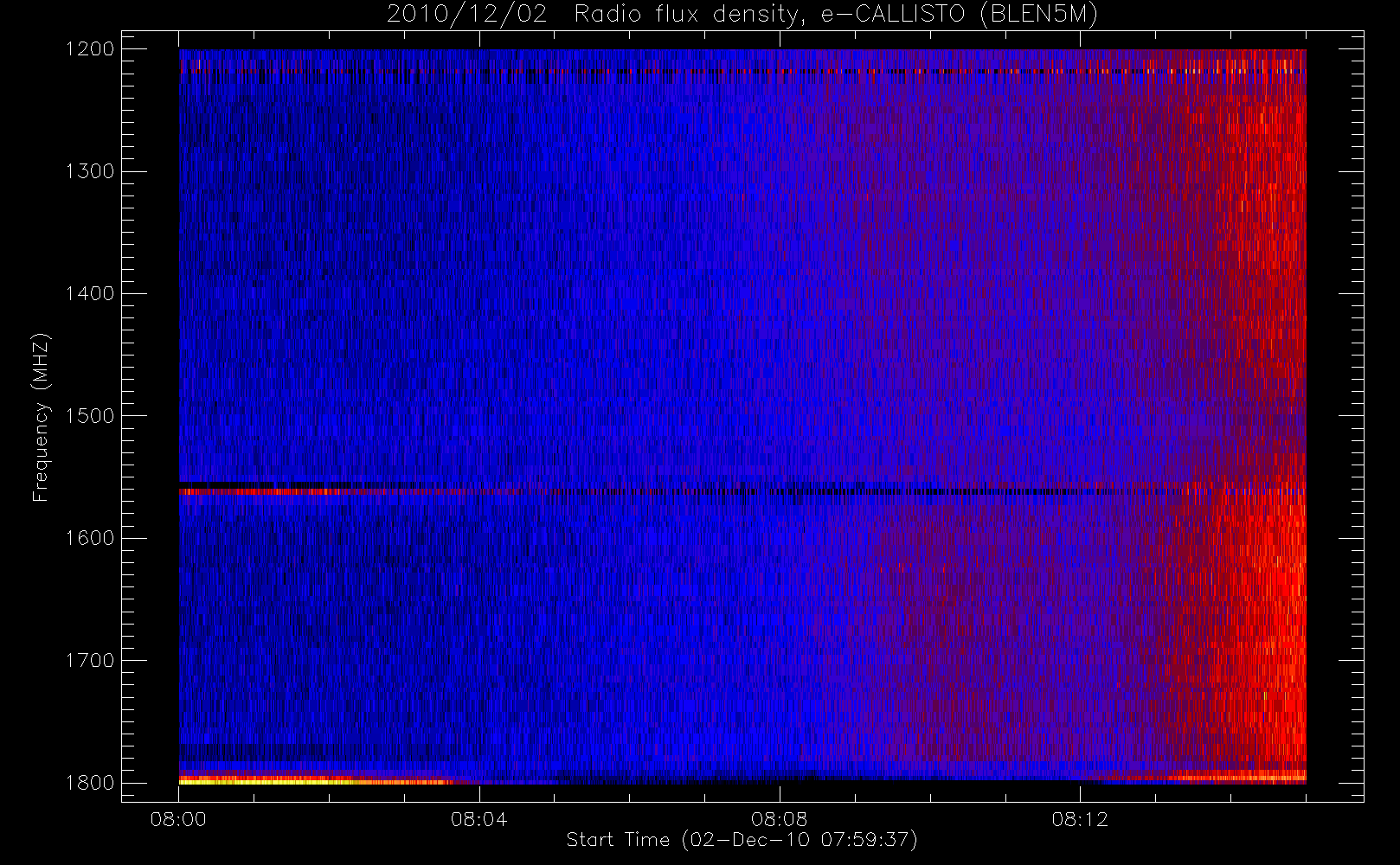Select the 1300 frequency tick label
1400x865 pixels.
pos(90,171)
